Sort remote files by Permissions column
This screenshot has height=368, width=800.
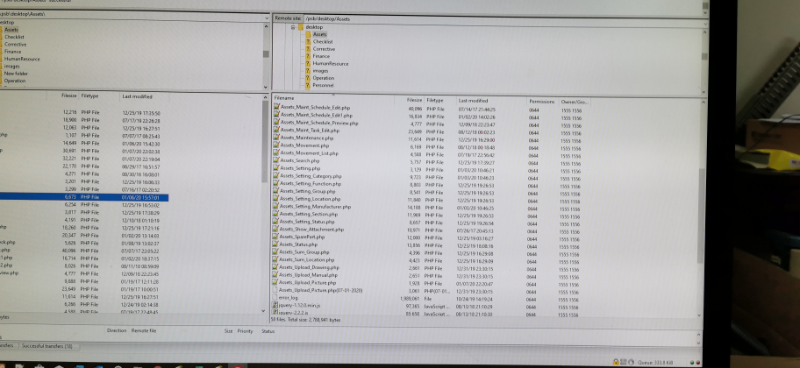(542, 102)
